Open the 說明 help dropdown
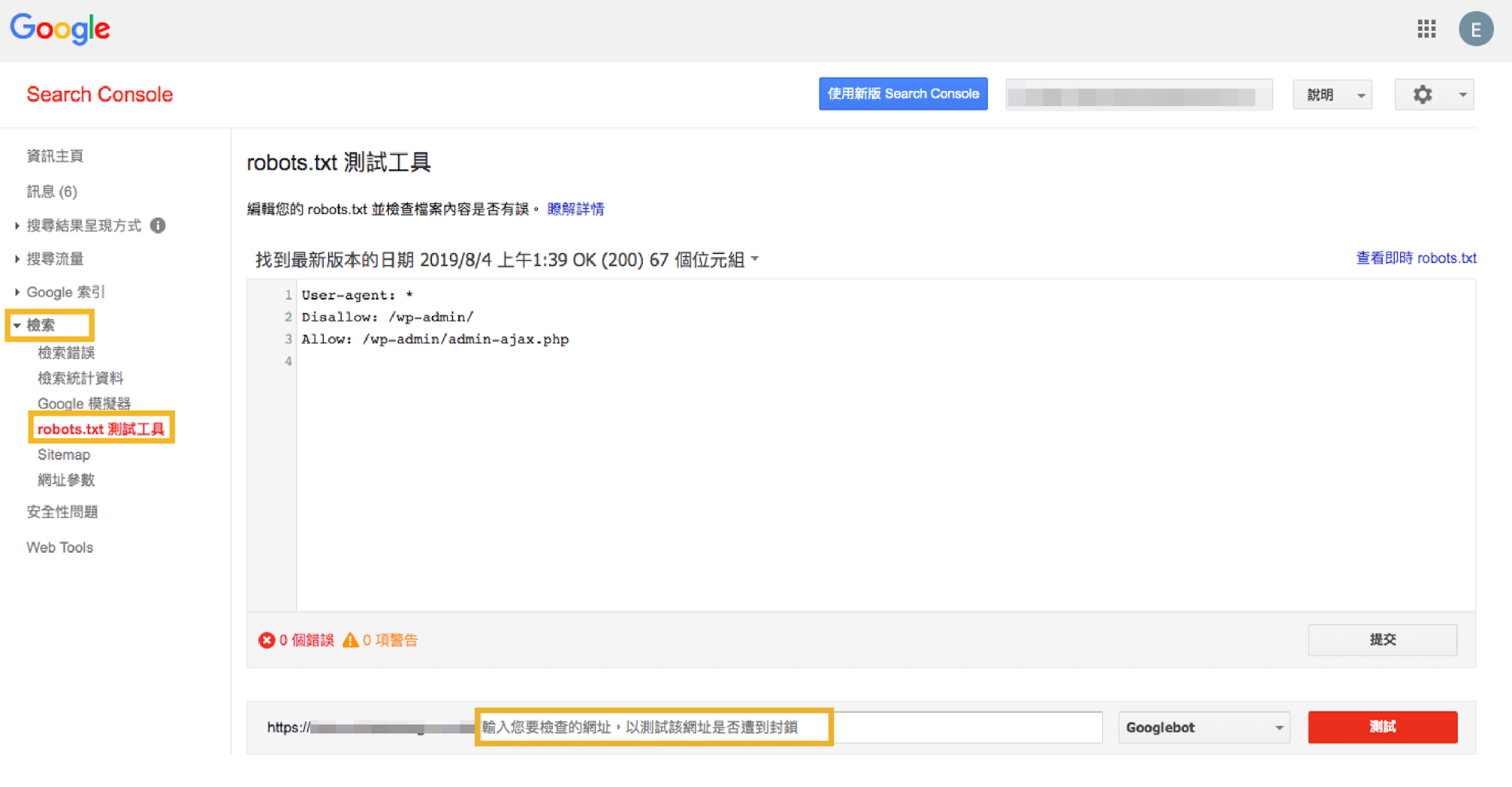1512x787 pixels. 1331,94
